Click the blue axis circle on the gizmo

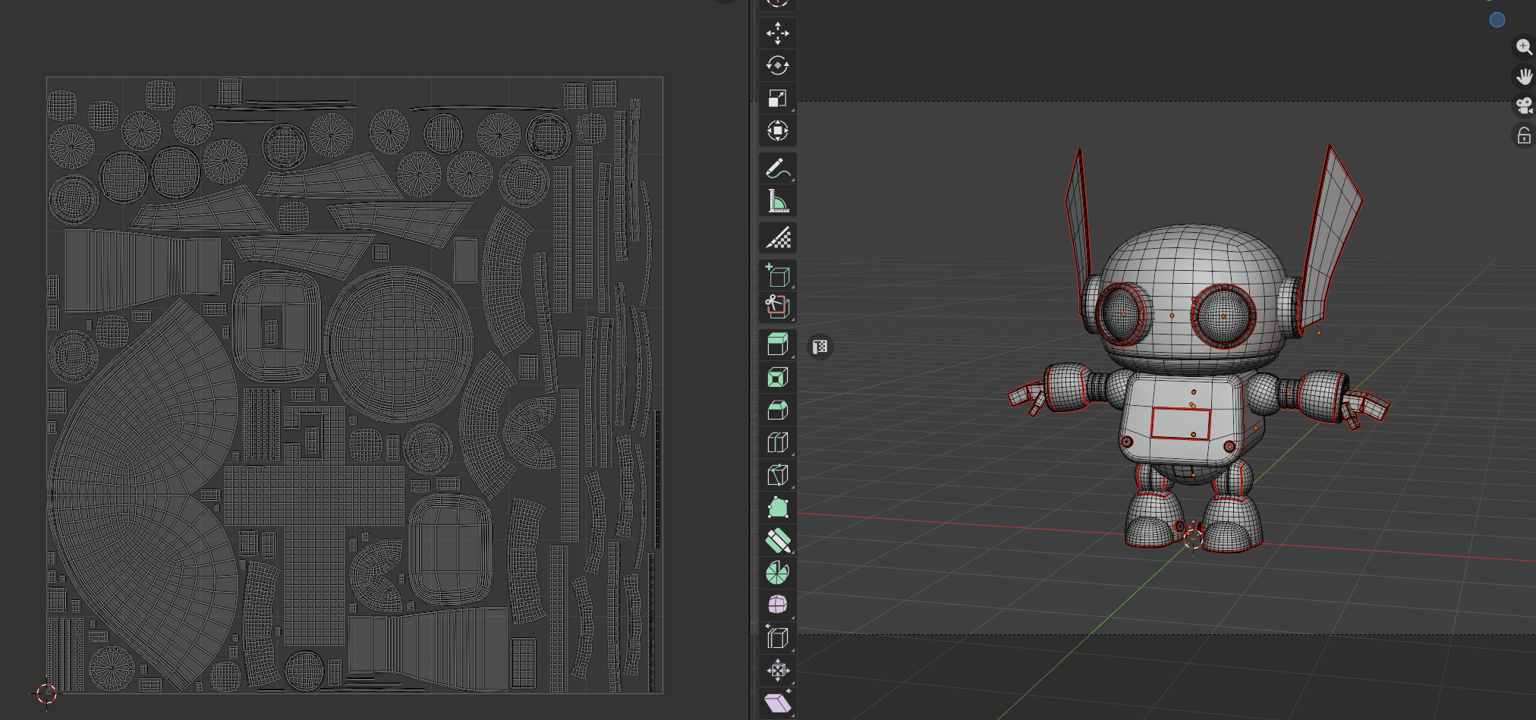(1497, 20)
